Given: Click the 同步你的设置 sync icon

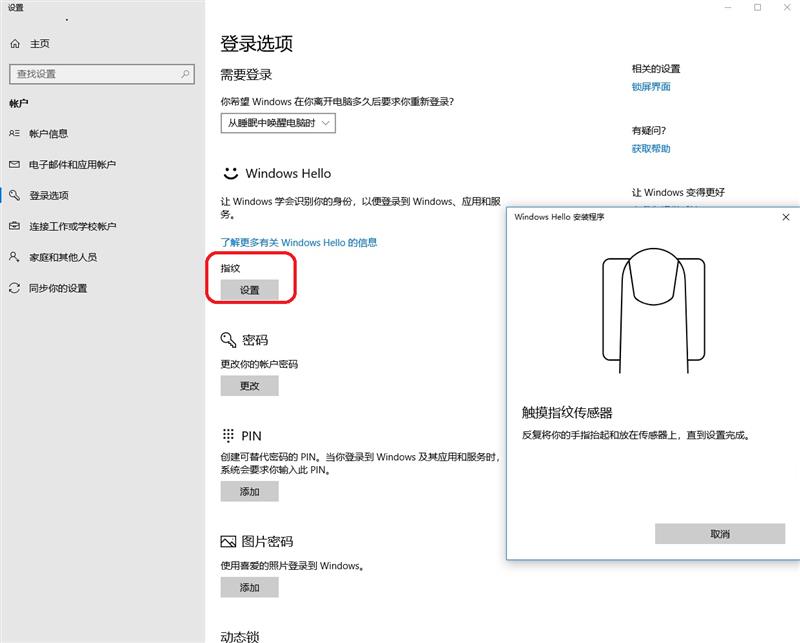Looking at the screenshot, I should pyautogui.click(x=14, y=288).
